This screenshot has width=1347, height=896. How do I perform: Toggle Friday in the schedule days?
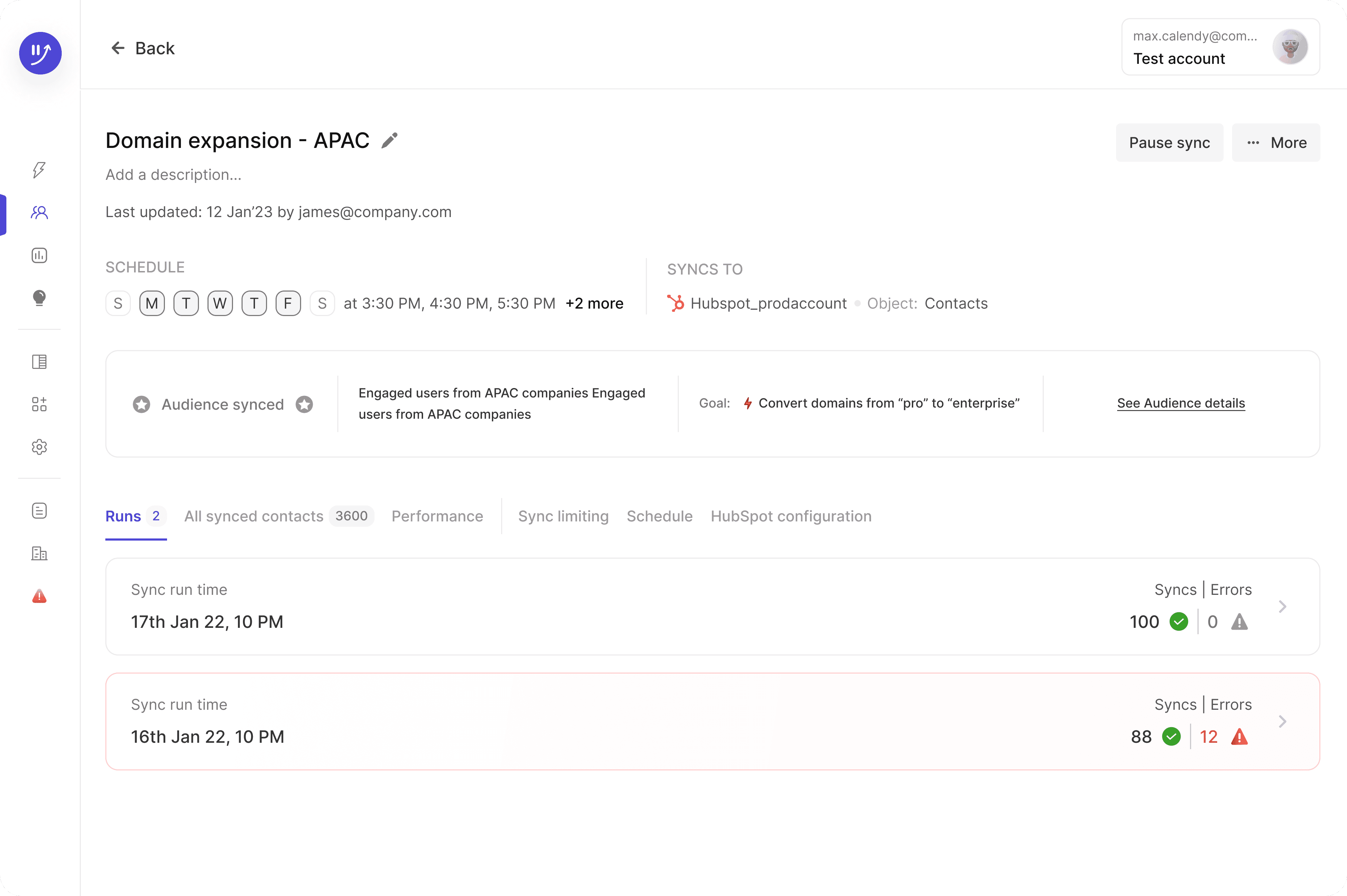pyautogui.click(x=288, y=303)
